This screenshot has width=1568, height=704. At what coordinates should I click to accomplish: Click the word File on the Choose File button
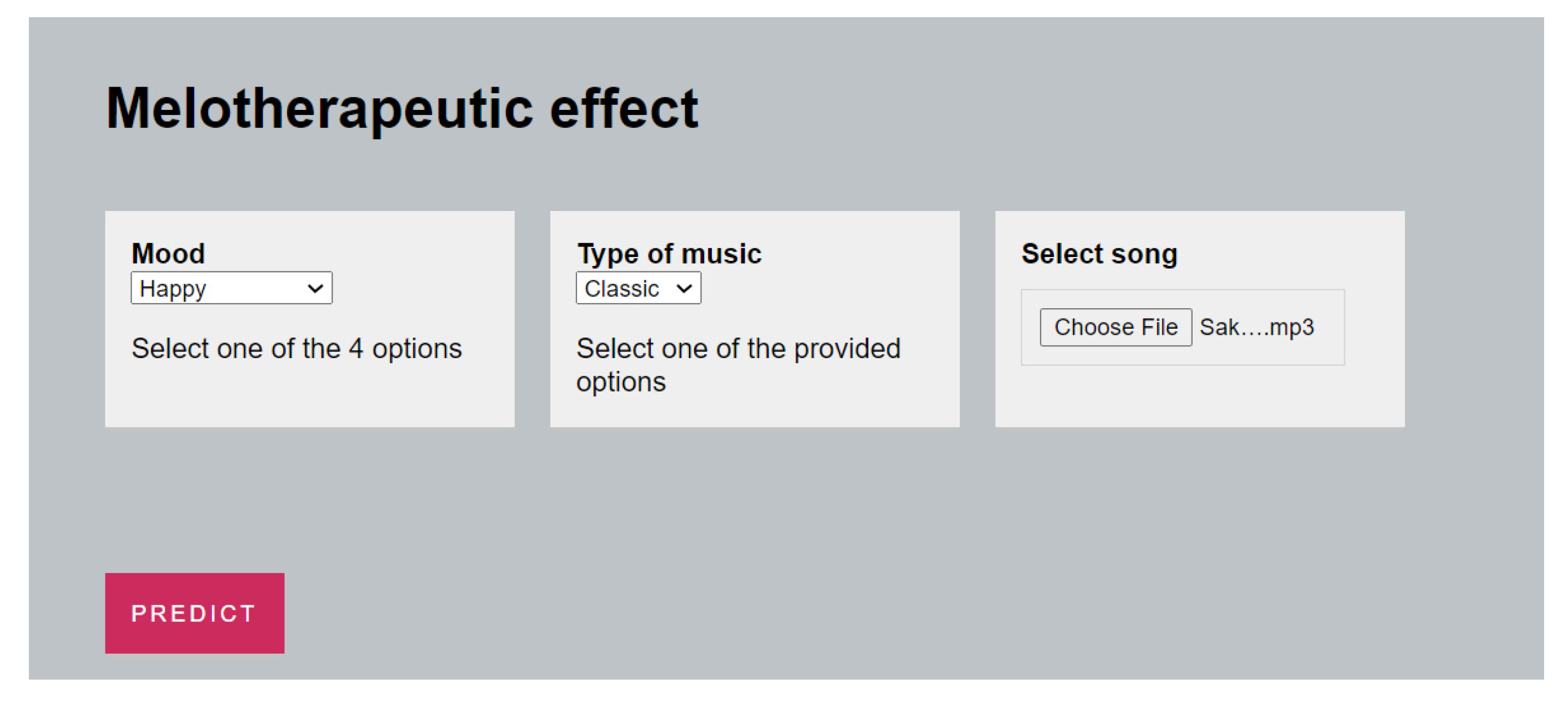click(x=1159, y=328)
